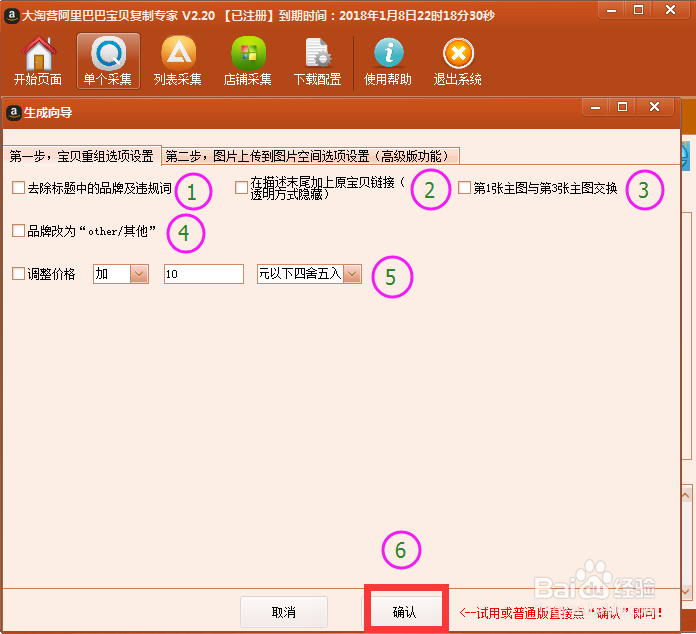696x634 pixels.
Task: Maximize the 生成向导 dialog
Action: 622,107
